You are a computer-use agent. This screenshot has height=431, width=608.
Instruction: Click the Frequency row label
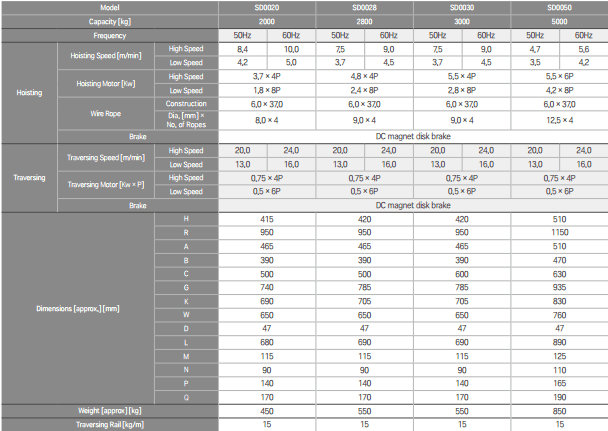pyautogui.click(x=110, y=36)
